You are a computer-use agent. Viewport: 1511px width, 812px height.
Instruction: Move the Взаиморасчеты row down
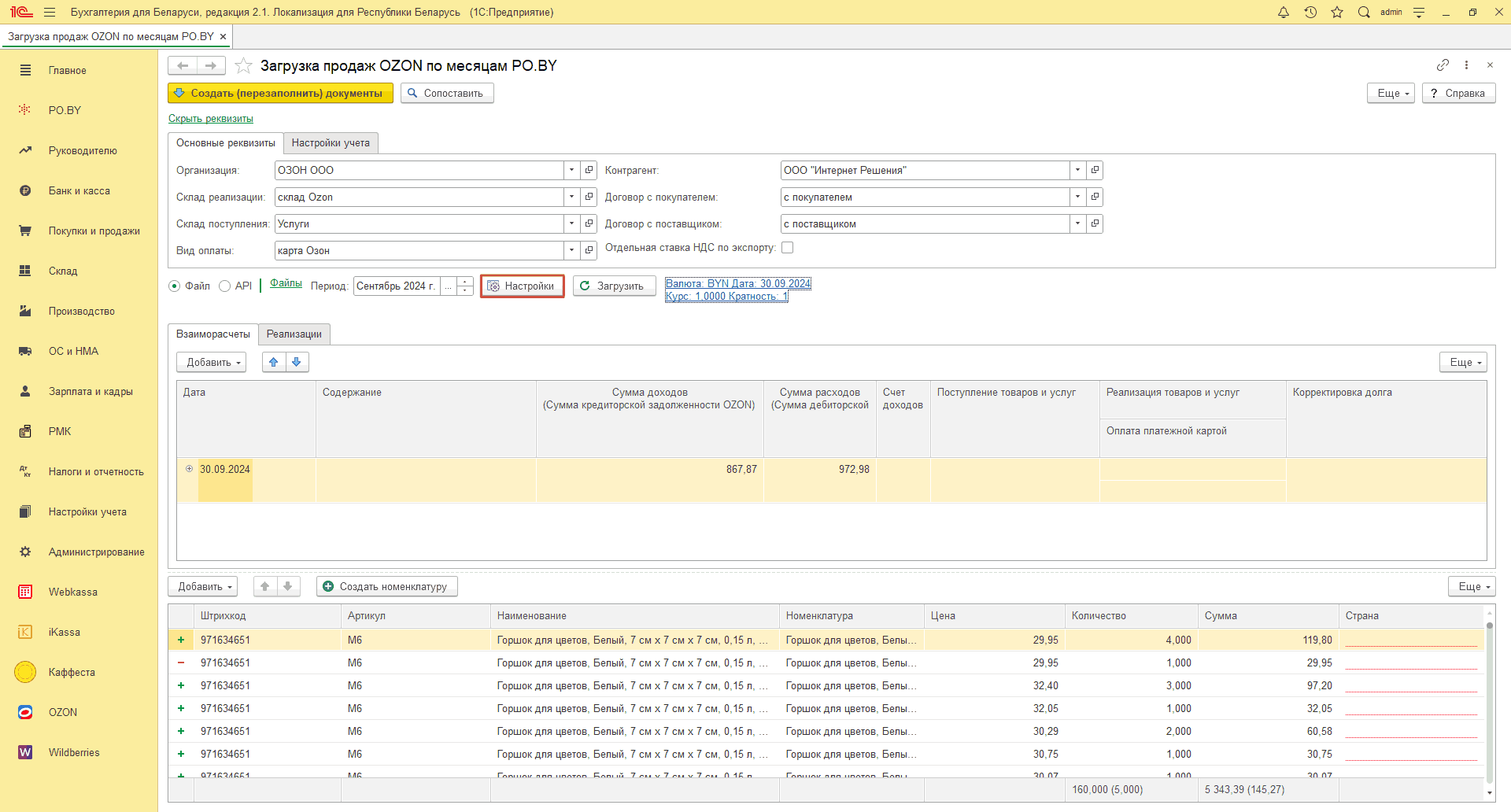pyautogui.click(x=297, y=362)
